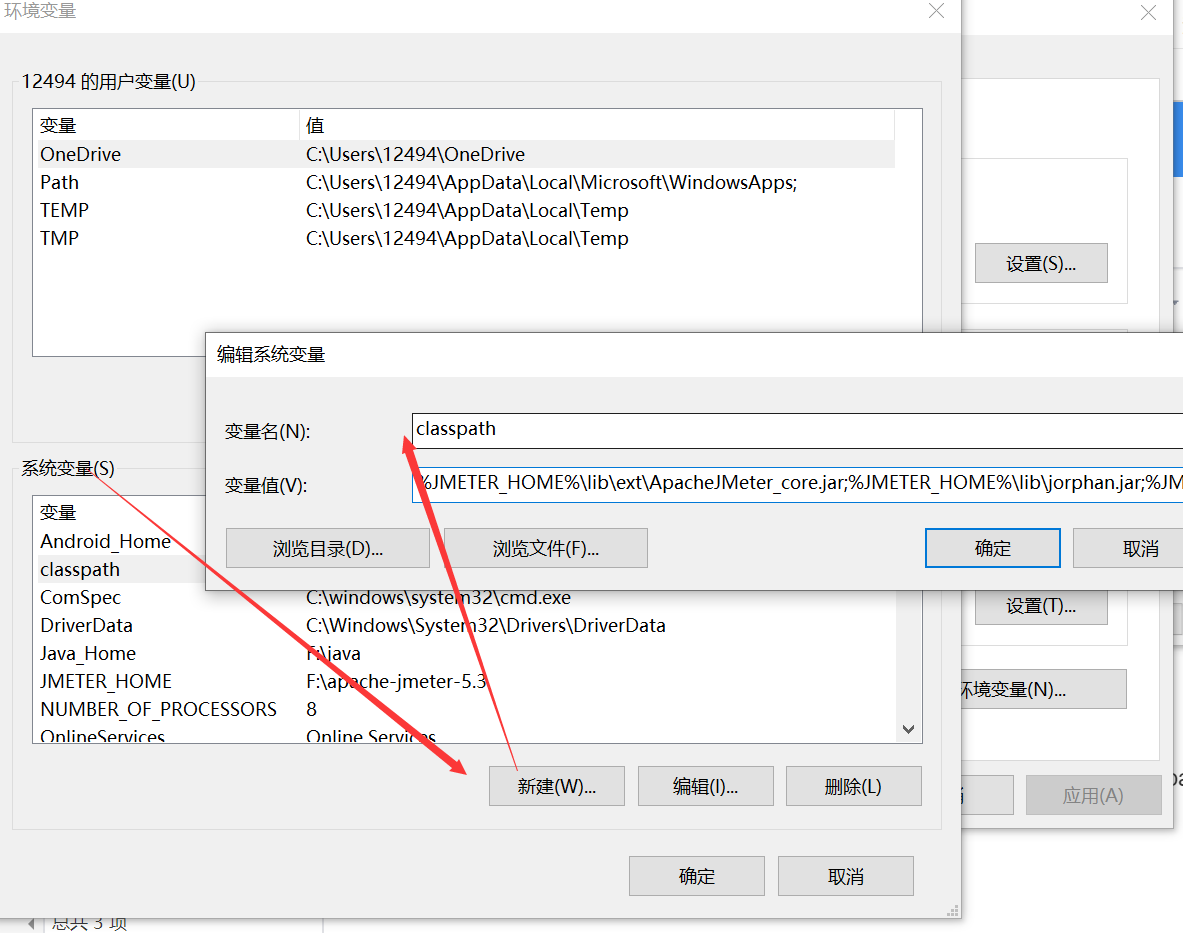The width and height of the screenshot is (1183, 933).
Task: Click the 浏览目录(D) button
Action: [328, 547]
